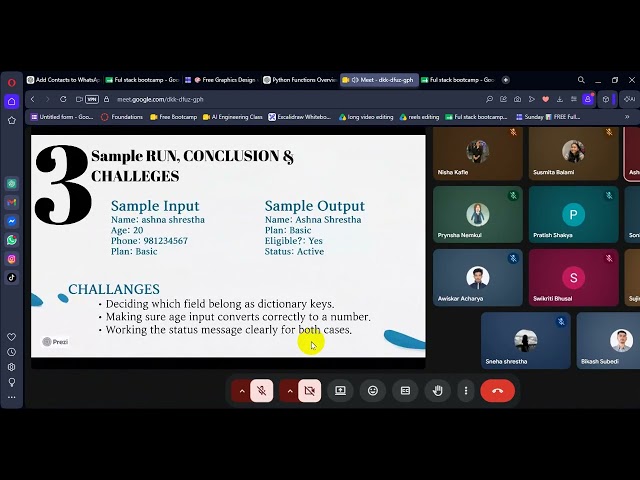Open Messenger in the Opera sidebar
The height and width of the screenshot is (480, 640).
click(x=11, y=221)
